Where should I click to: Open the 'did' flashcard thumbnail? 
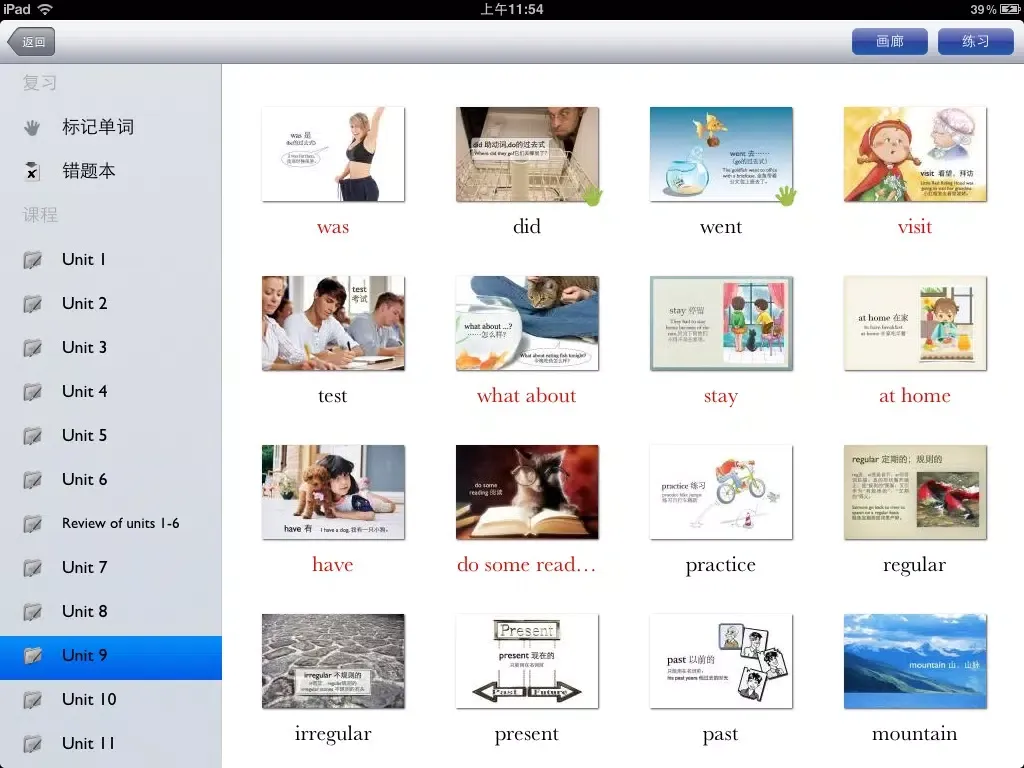[527, 154]
